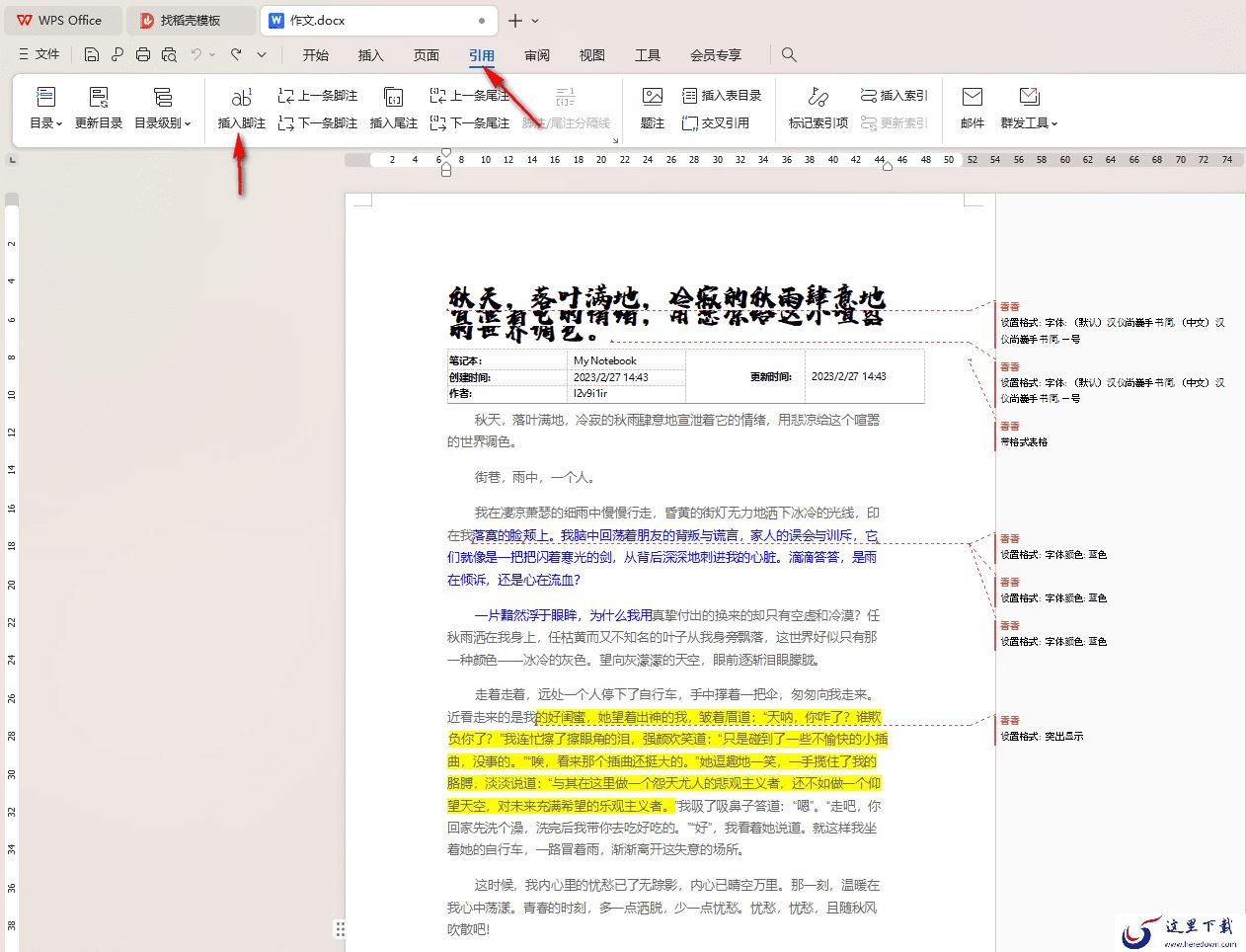Go to 下一条脚注 next footnote
This screenshot has width=1246, height=952.
click(x=318, y=123)
